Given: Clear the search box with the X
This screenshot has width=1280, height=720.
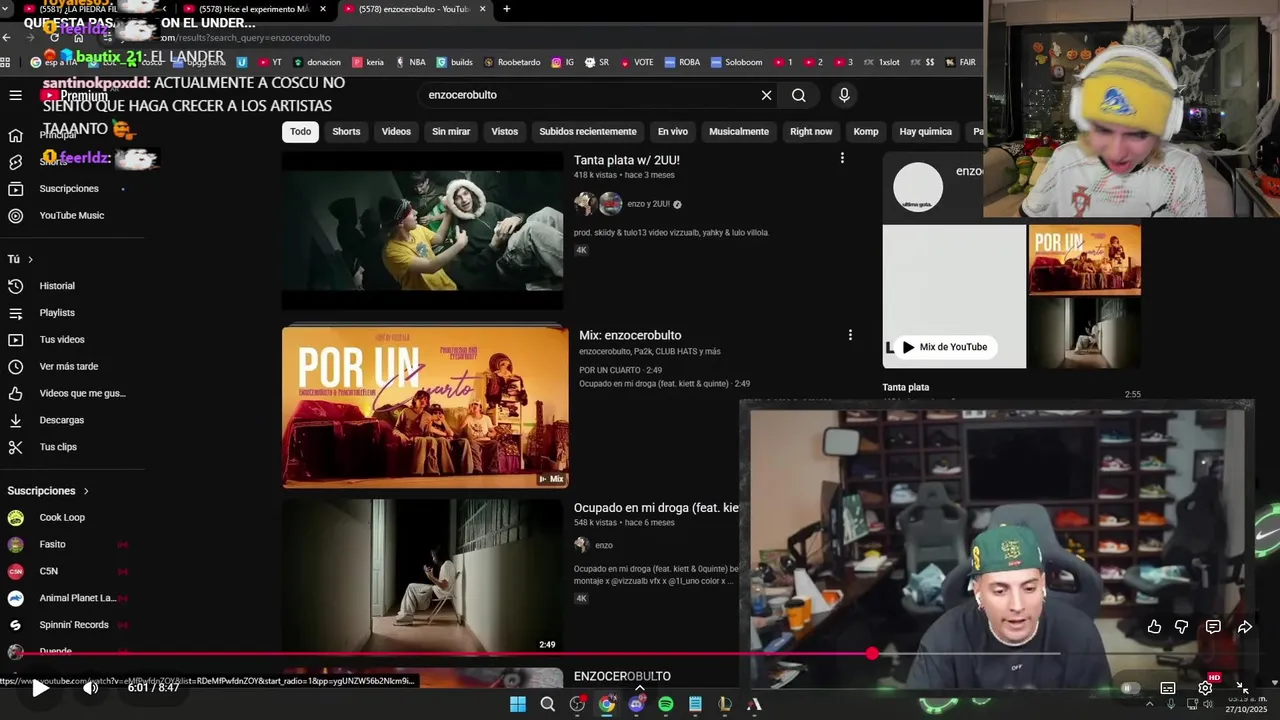Looking at the screenshot, I should (766, 95).
